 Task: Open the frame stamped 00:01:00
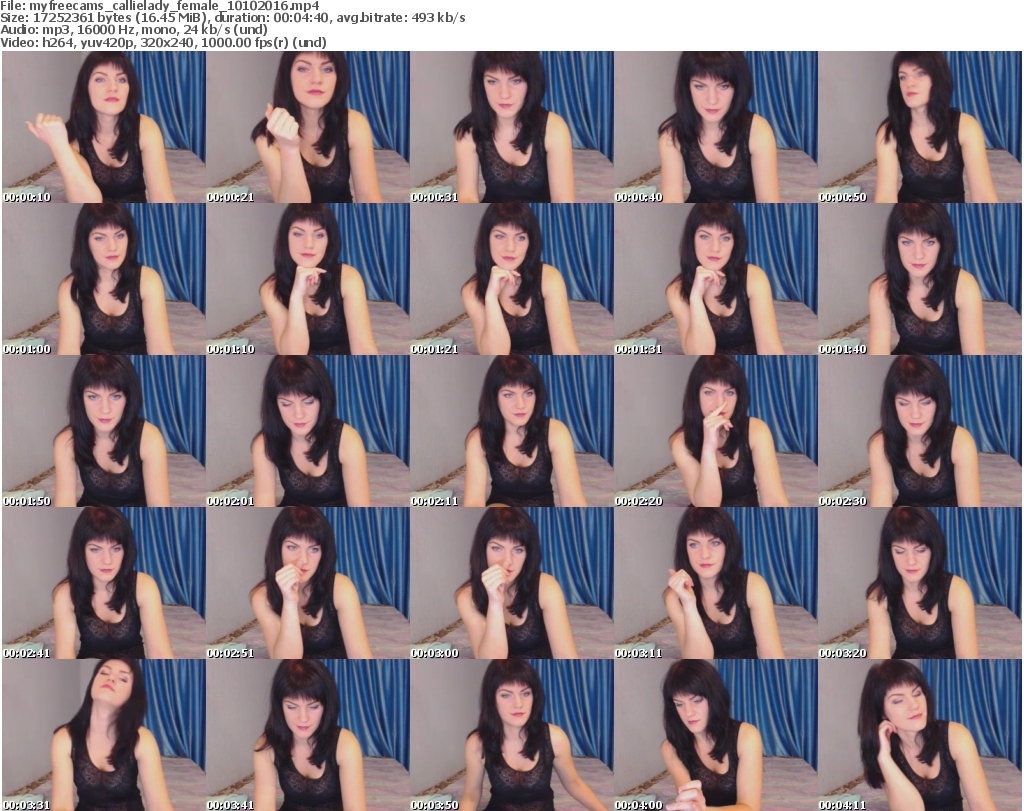[104, 279]
